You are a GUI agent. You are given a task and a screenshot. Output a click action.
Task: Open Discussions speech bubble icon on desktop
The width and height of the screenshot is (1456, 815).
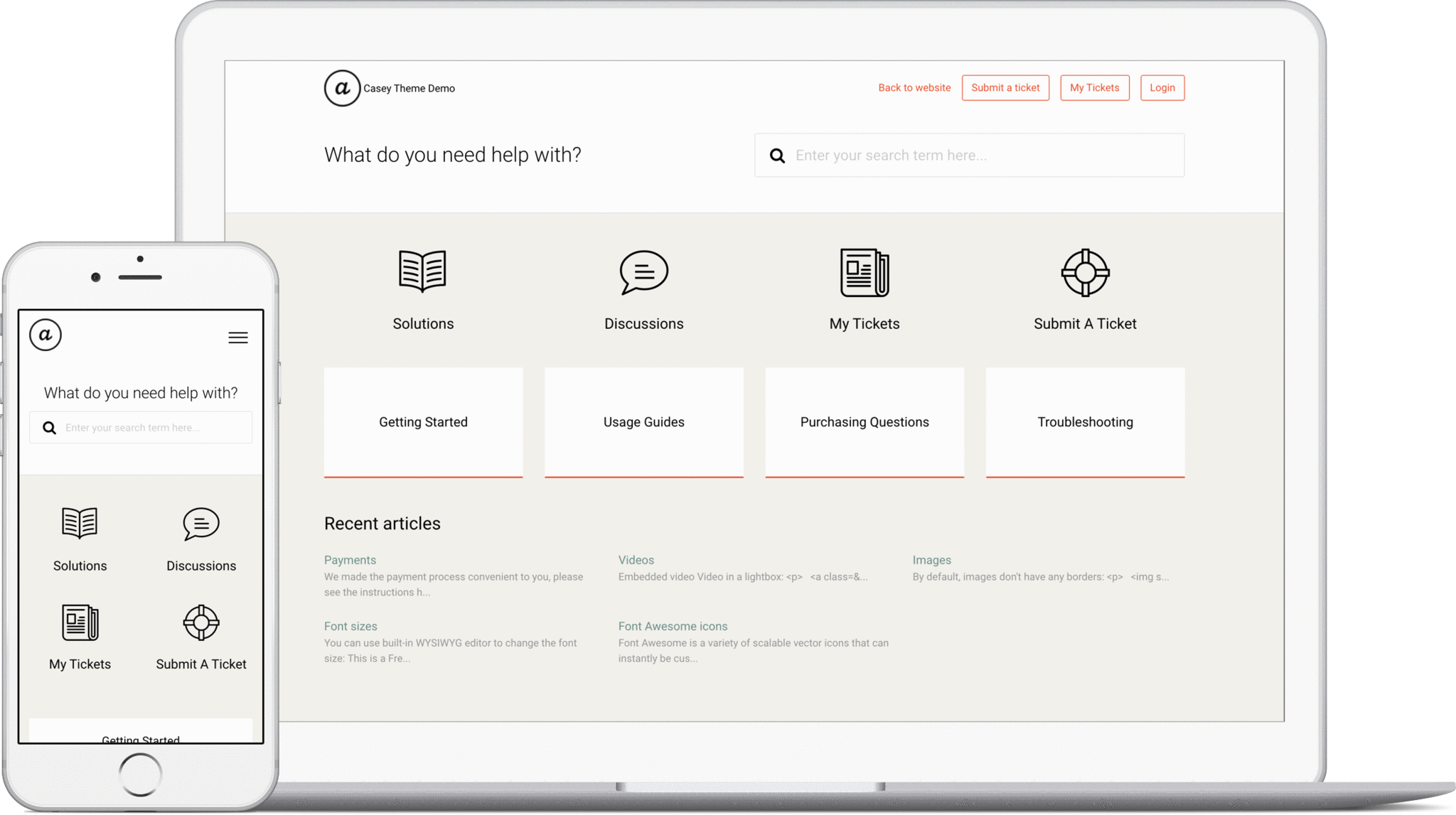[x=643, y=271]
